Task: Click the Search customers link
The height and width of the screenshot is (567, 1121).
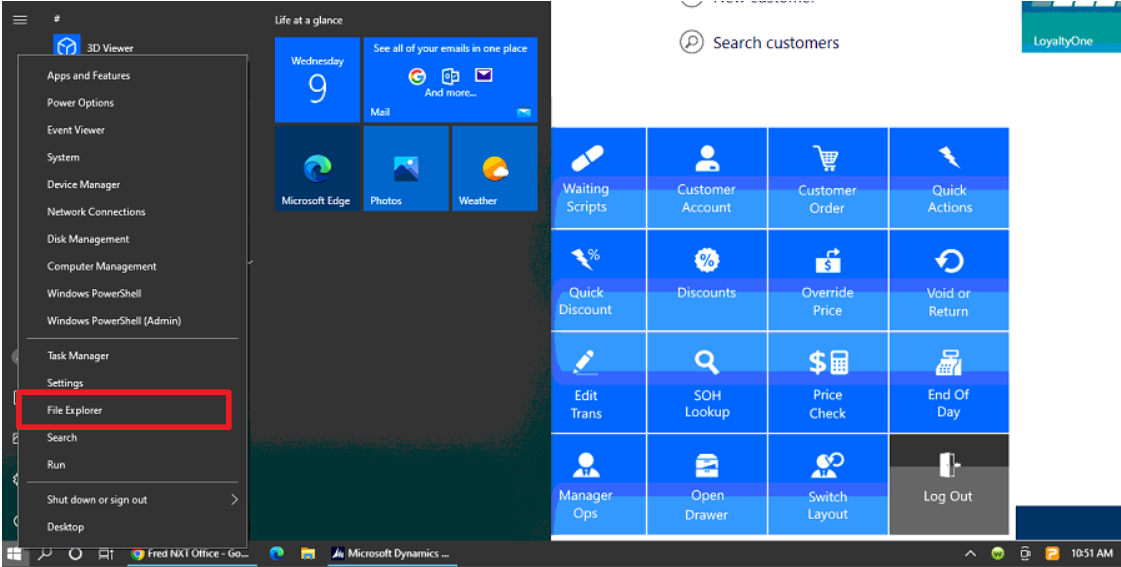Action: point(775,43)
